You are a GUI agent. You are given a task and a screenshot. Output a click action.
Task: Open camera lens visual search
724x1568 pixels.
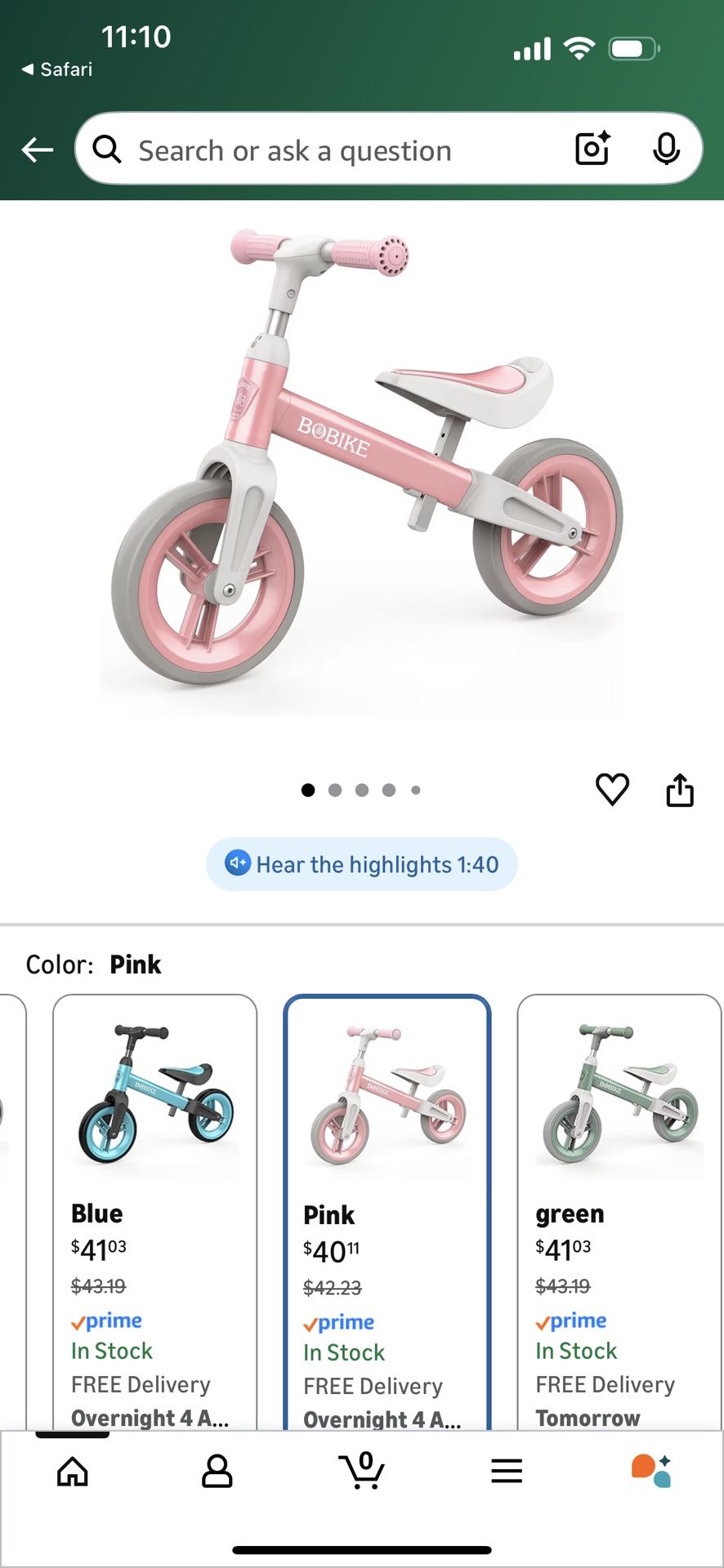[x=593, y=149]
